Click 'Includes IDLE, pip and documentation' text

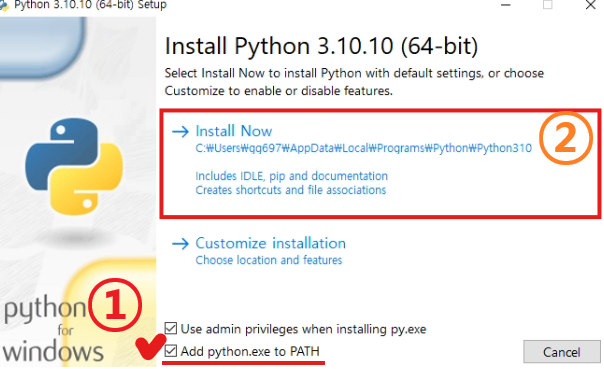[292, 176]
